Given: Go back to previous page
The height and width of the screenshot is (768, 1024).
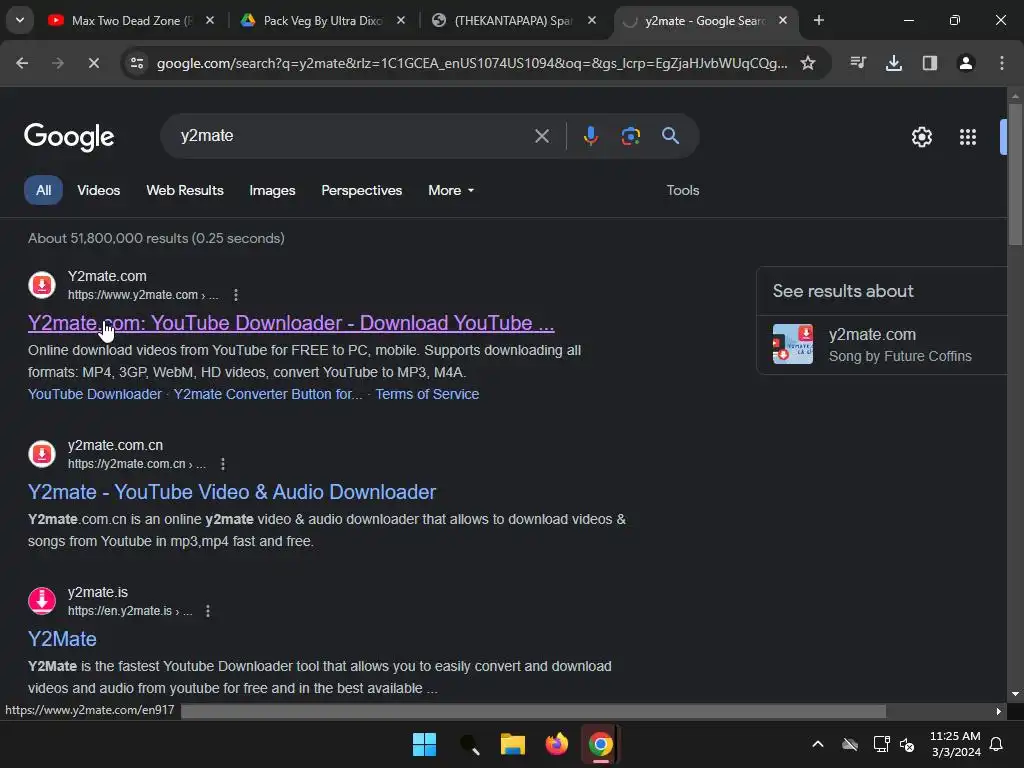Looking at the screenshot, I should coord(22,63).
